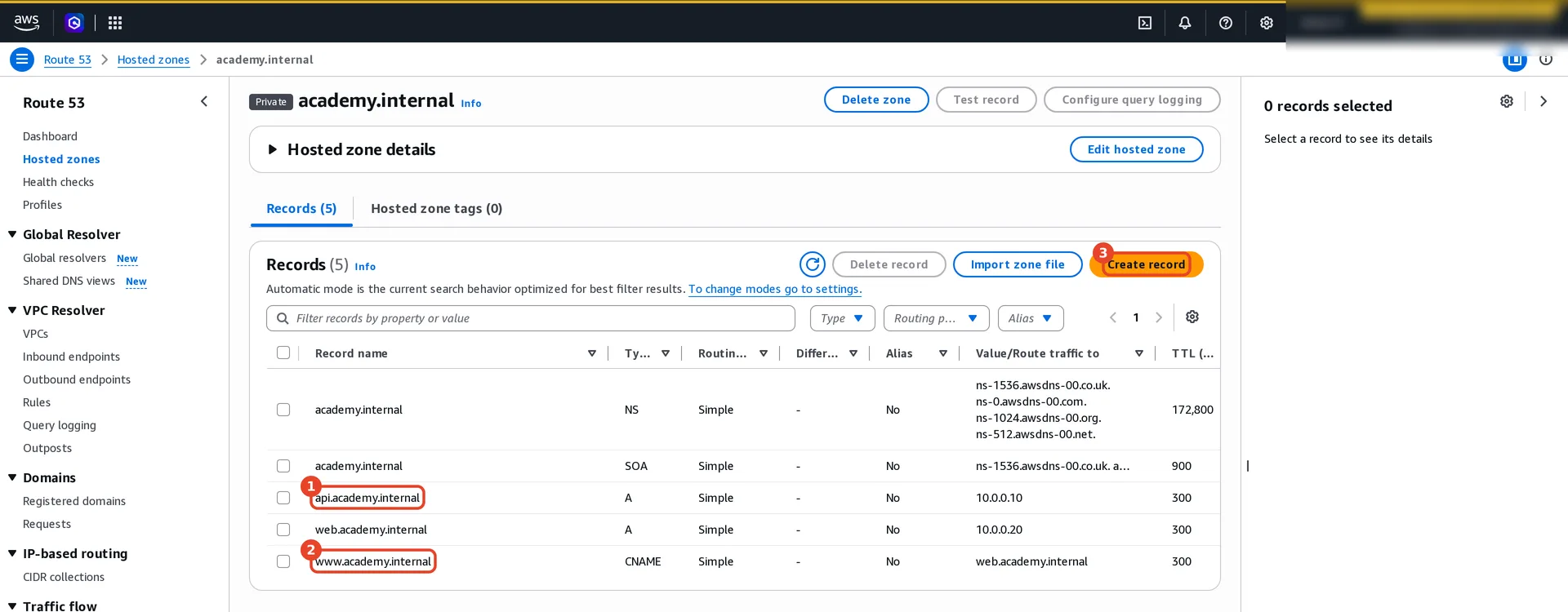Expand Hosted zone details section
Viewport: 1568px width, 612px height.
(273, 149)
